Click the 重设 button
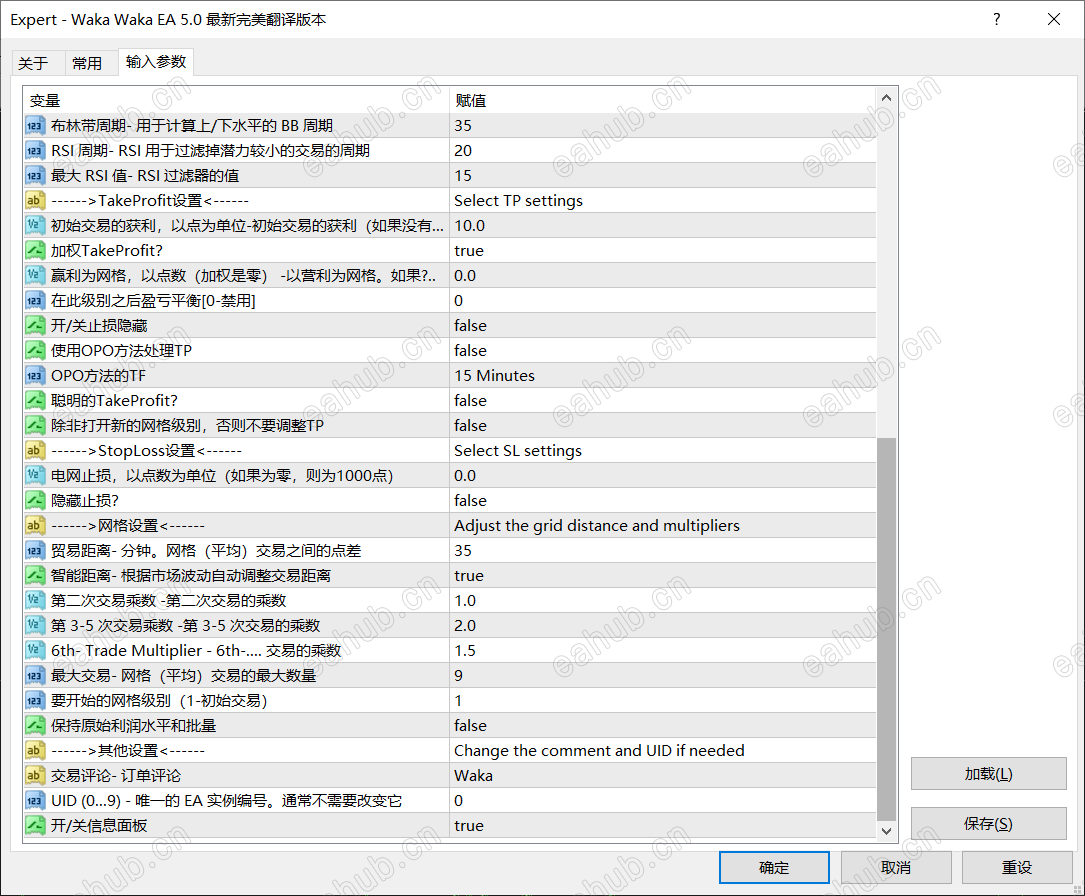 pos(1016,868)
